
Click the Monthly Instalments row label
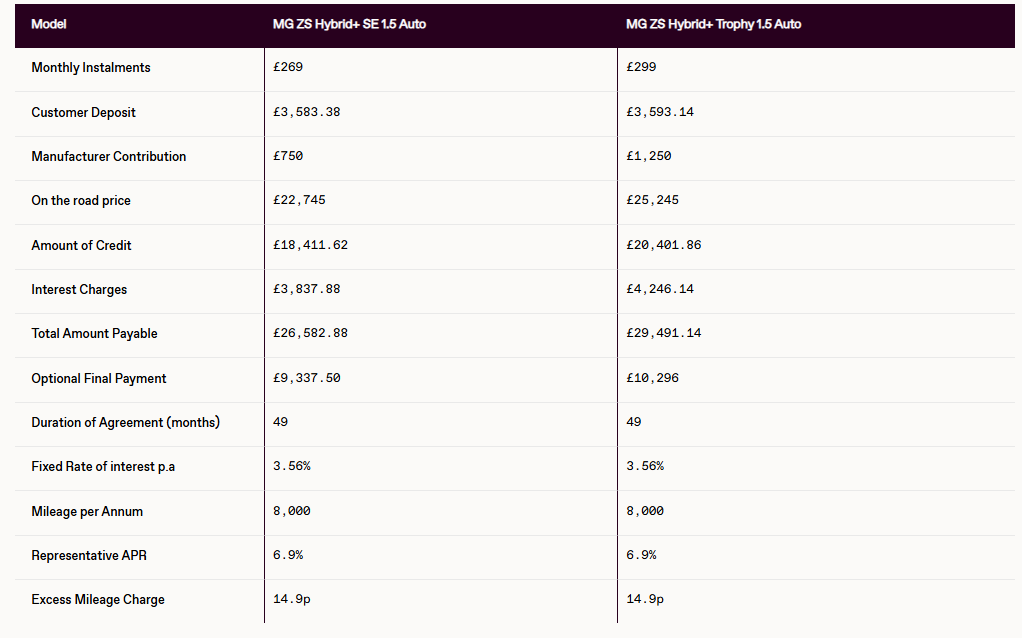[x=91, y=68]
